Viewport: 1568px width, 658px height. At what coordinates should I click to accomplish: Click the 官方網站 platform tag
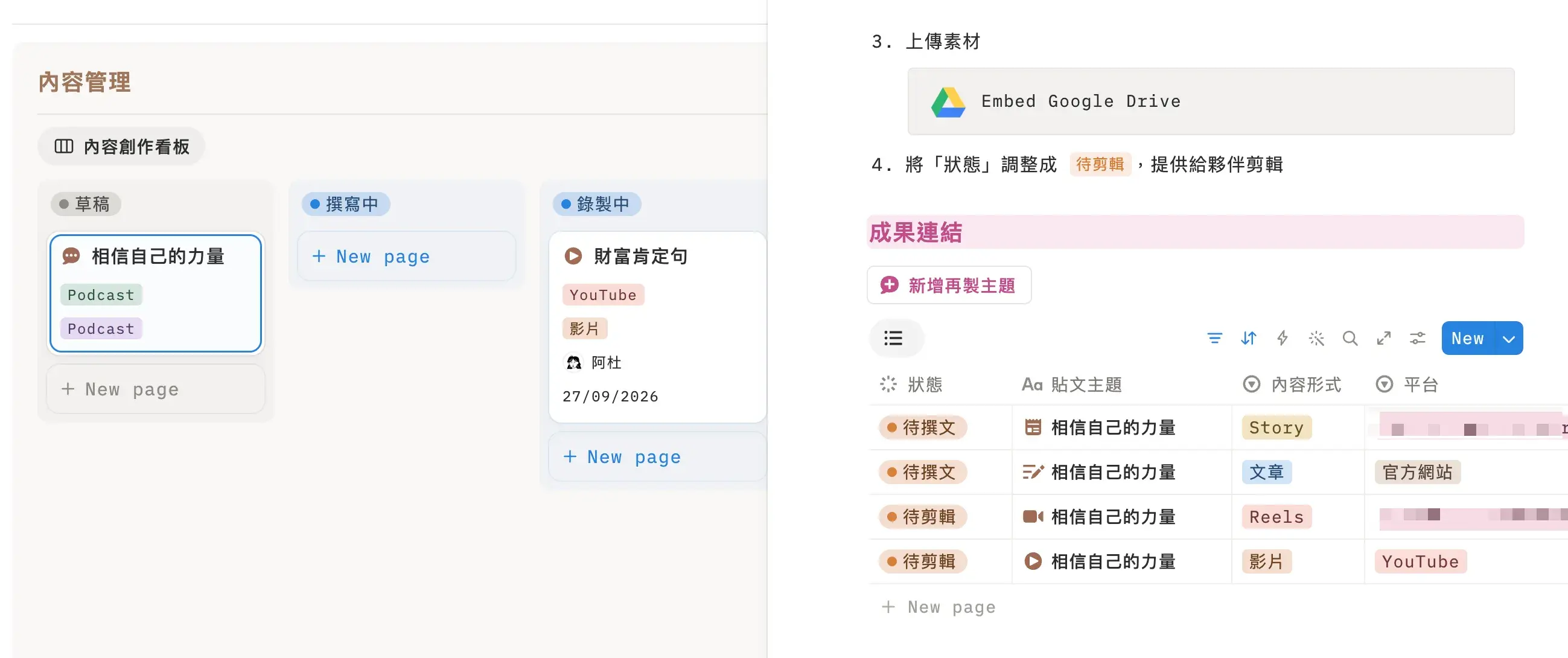[x=1417, y=472]
